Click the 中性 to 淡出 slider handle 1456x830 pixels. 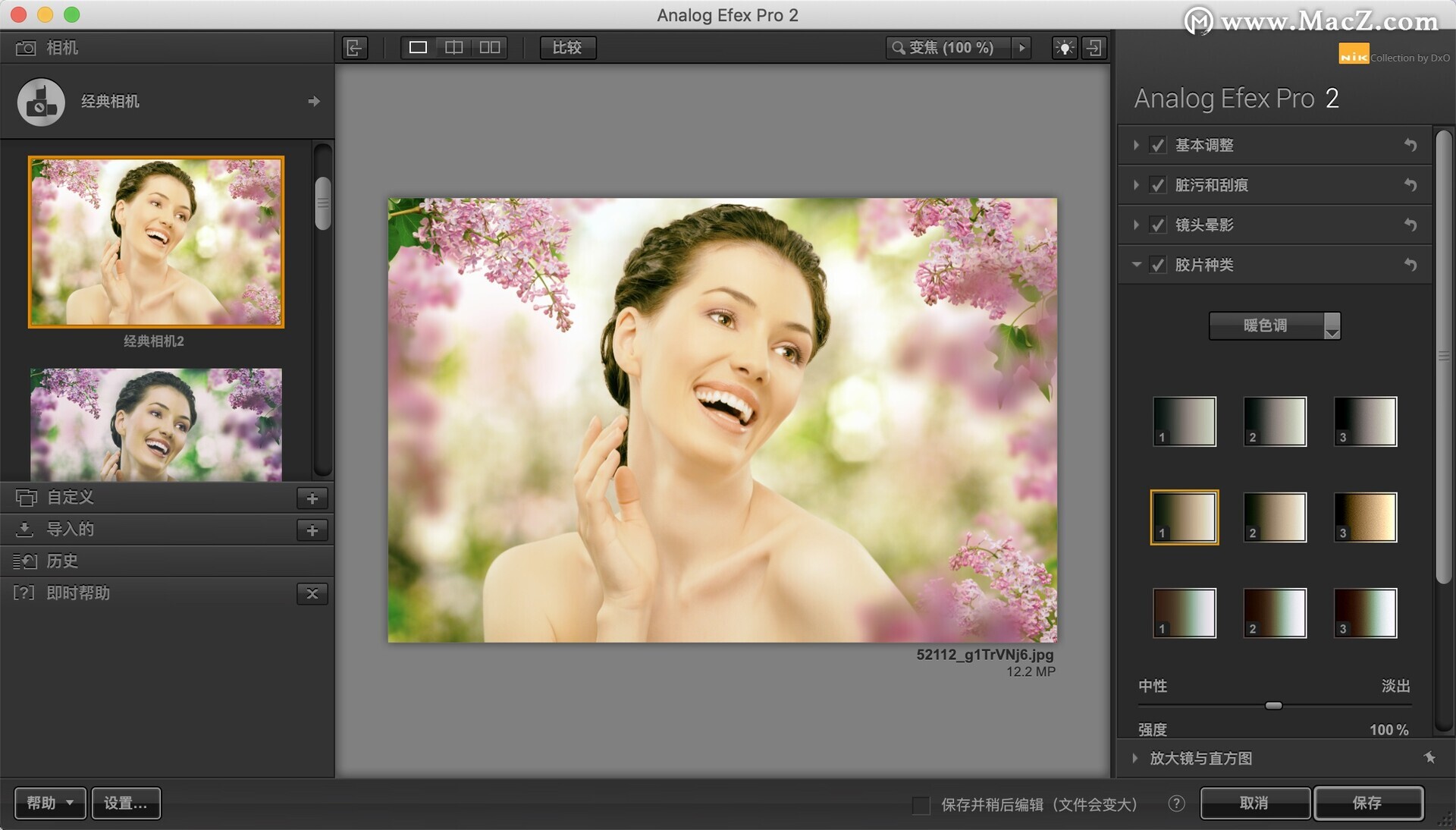1274,706
